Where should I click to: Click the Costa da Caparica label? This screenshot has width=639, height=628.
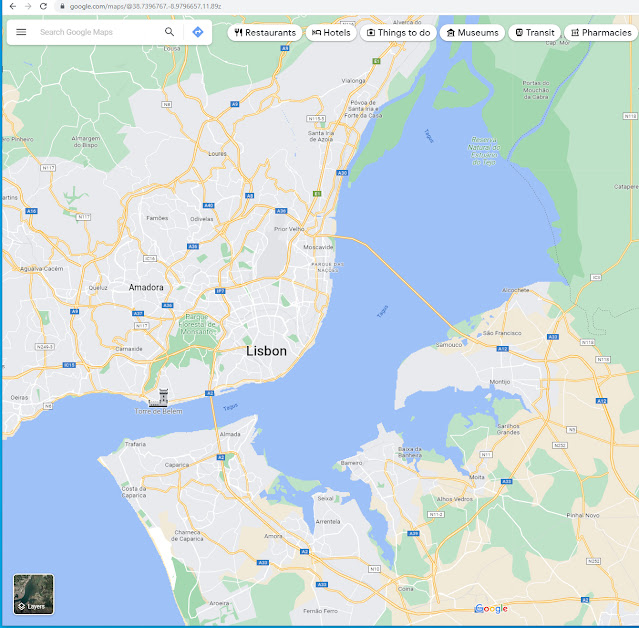[134, 492]
